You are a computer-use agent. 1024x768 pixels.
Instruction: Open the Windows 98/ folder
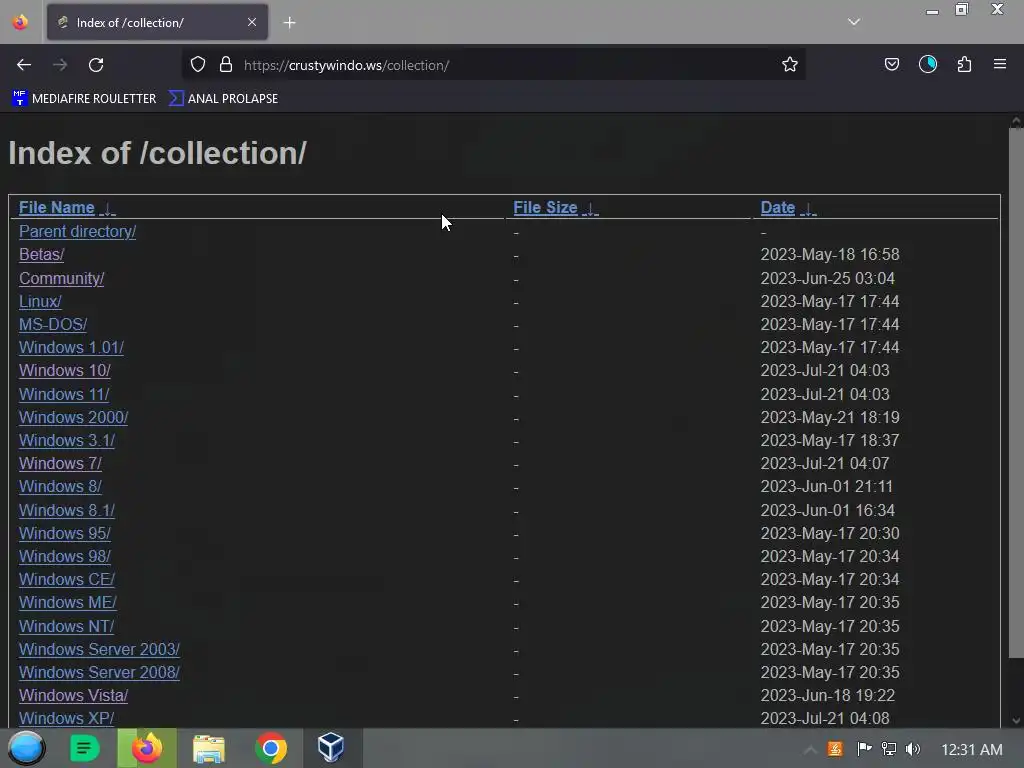pyautogui.click(x=65, y=556)
